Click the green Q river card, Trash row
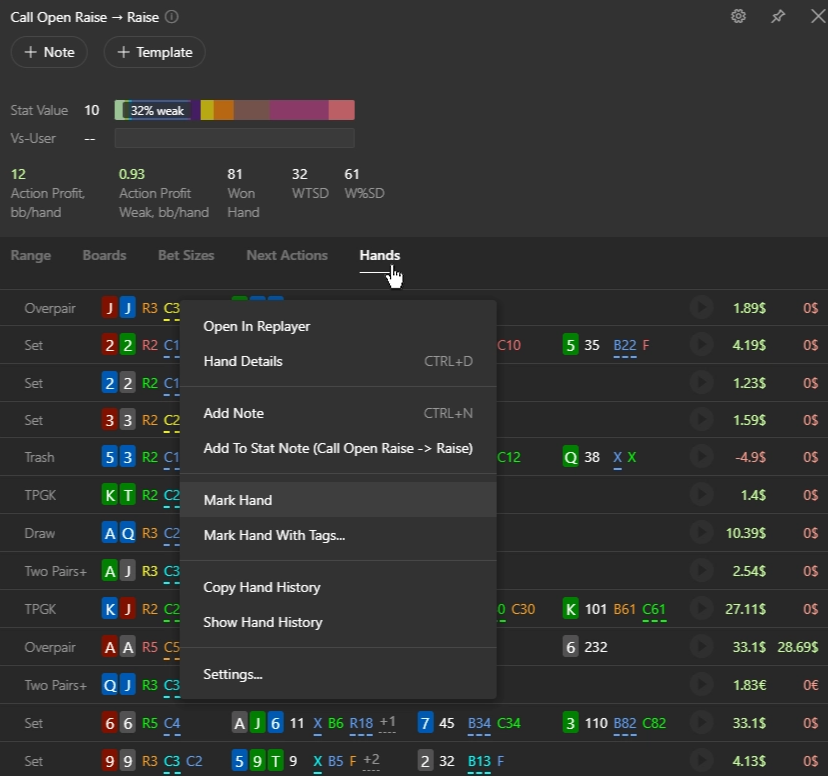828x776 pixels. click(570, 457)
